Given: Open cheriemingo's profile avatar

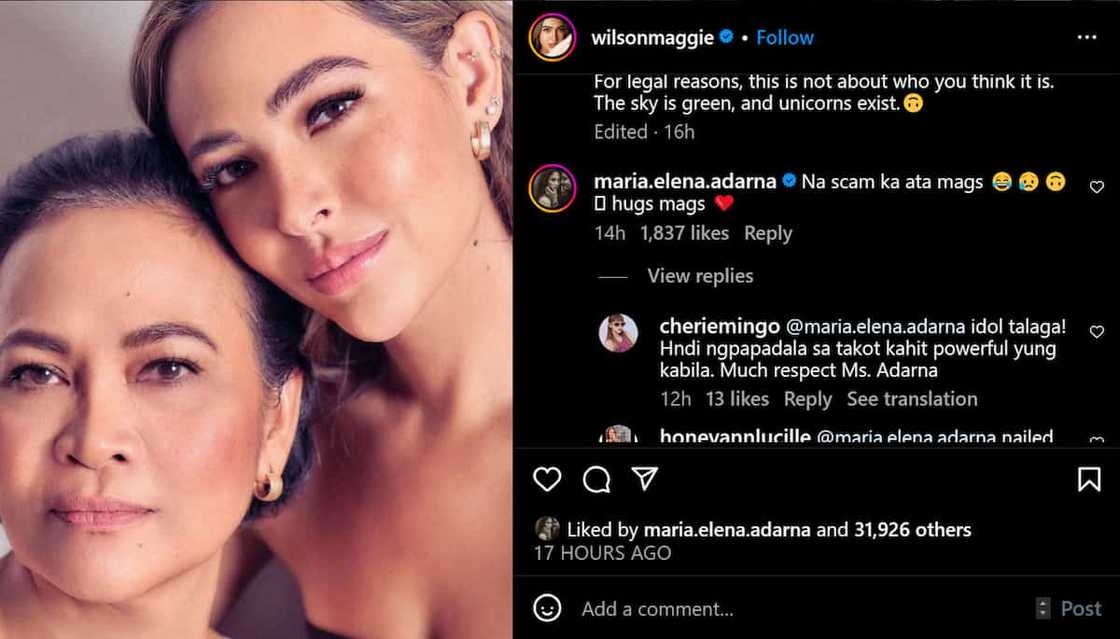Looking at the screenshot, I should point(618,333).
